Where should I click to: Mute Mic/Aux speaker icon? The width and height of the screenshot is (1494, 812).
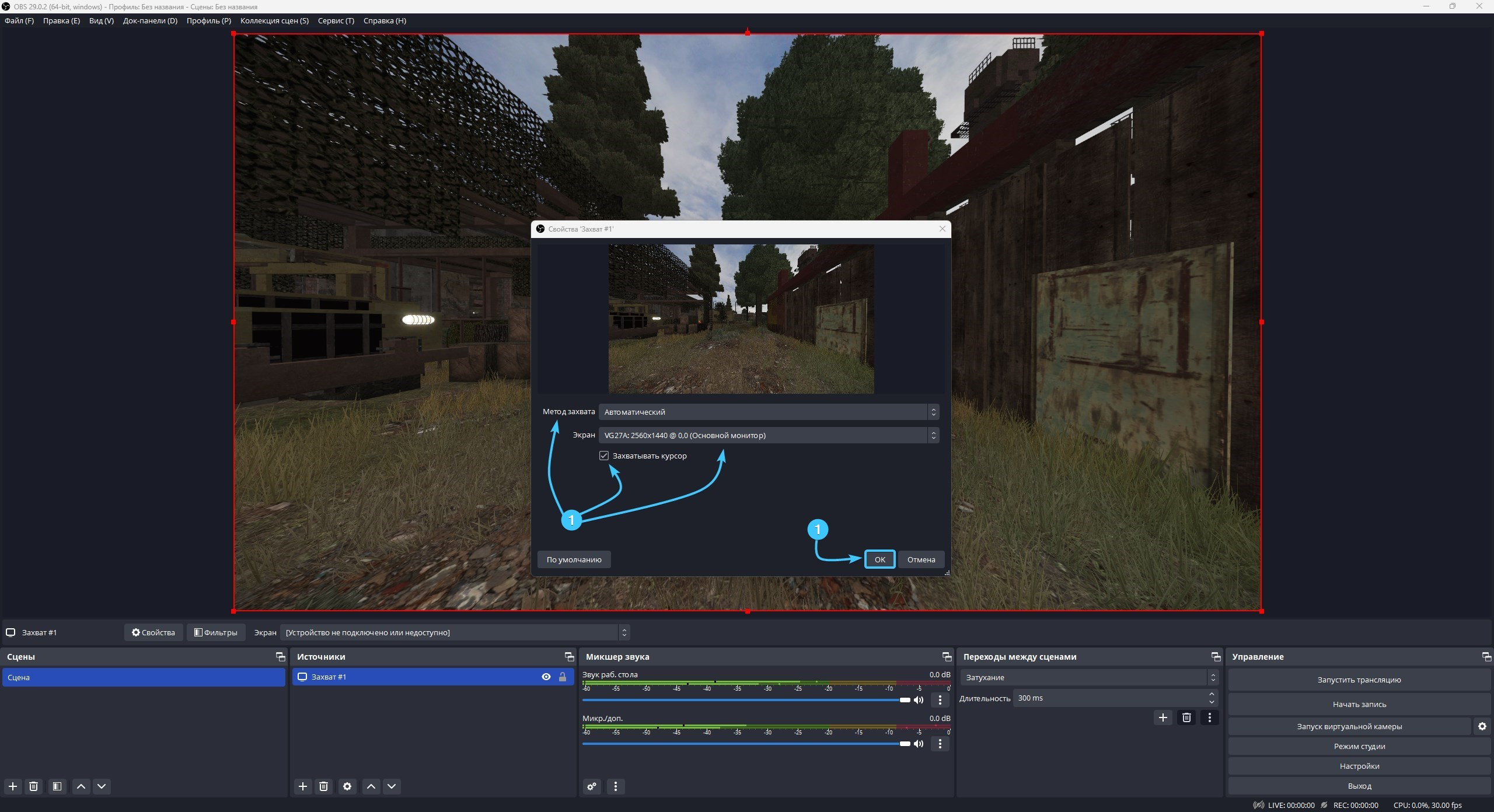pyautogui.click(x=919, y=743)
